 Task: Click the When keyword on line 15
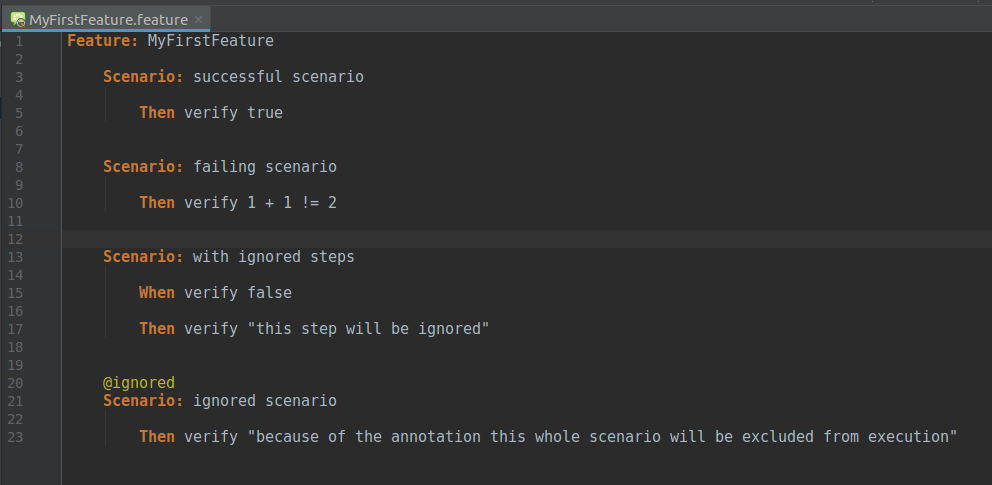157,293
